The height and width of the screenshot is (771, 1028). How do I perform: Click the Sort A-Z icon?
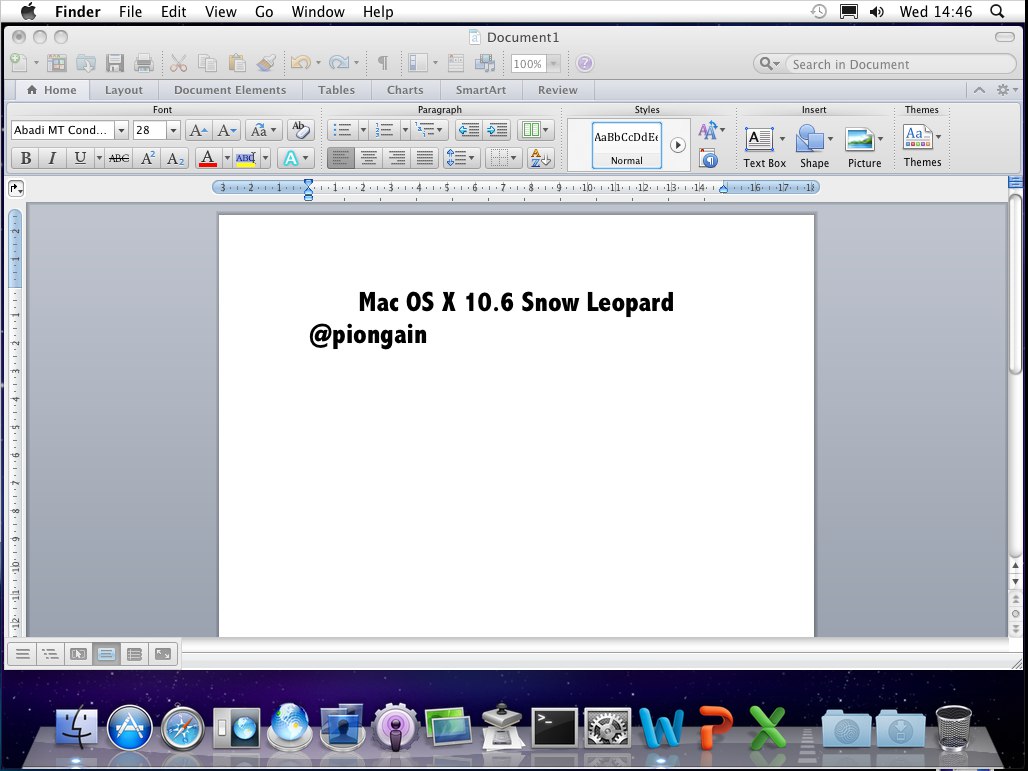tap(540, 158)
